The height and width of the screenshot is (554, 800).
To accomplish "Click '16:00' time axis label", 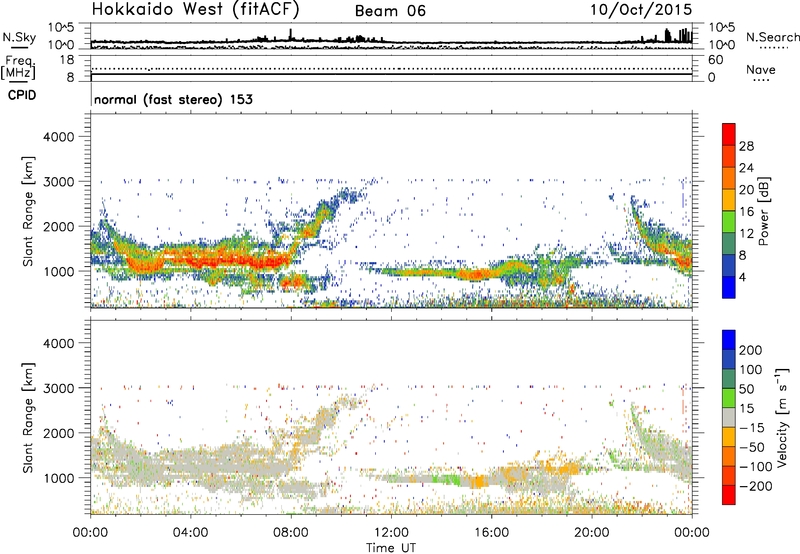I will [491, 533].
